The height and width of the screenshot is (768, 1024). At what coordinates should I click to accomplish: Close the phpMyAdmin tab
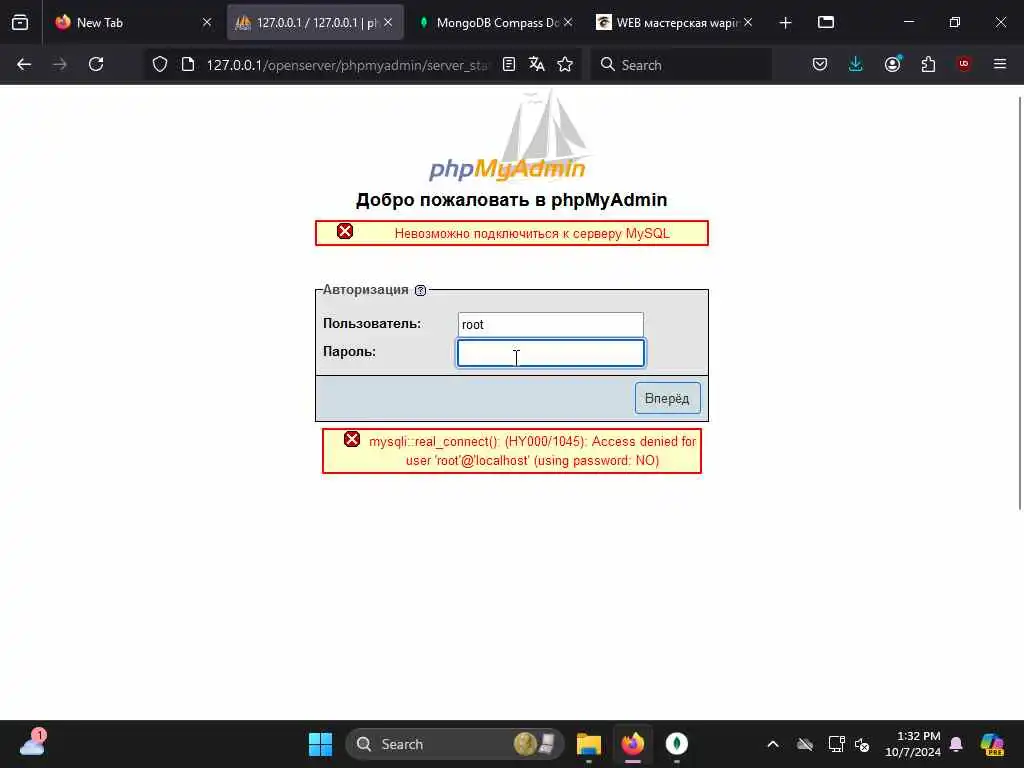(x=388, y=22)
